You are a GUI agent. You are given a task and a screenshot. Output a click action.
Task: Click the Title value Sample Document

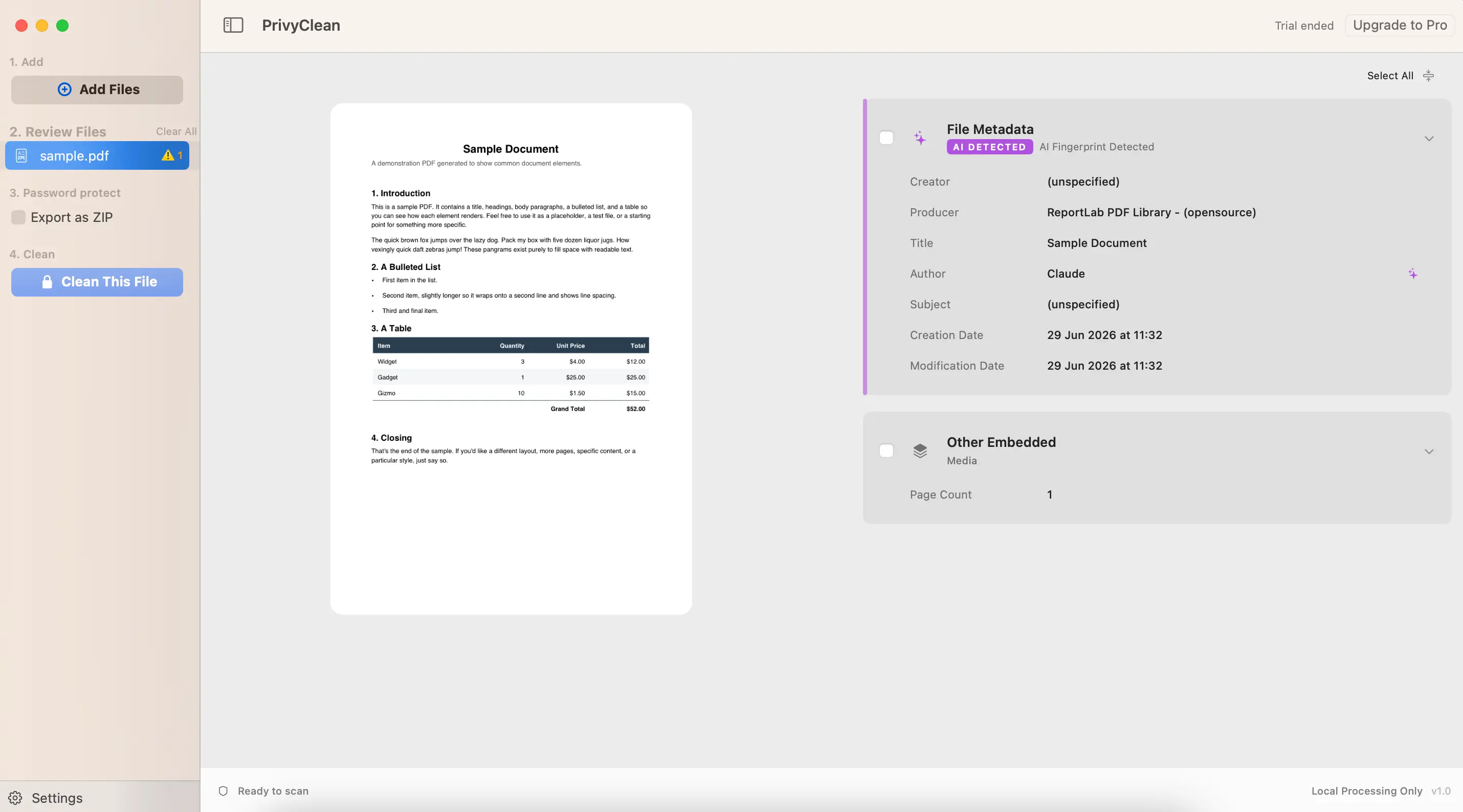pos(1096,243)
